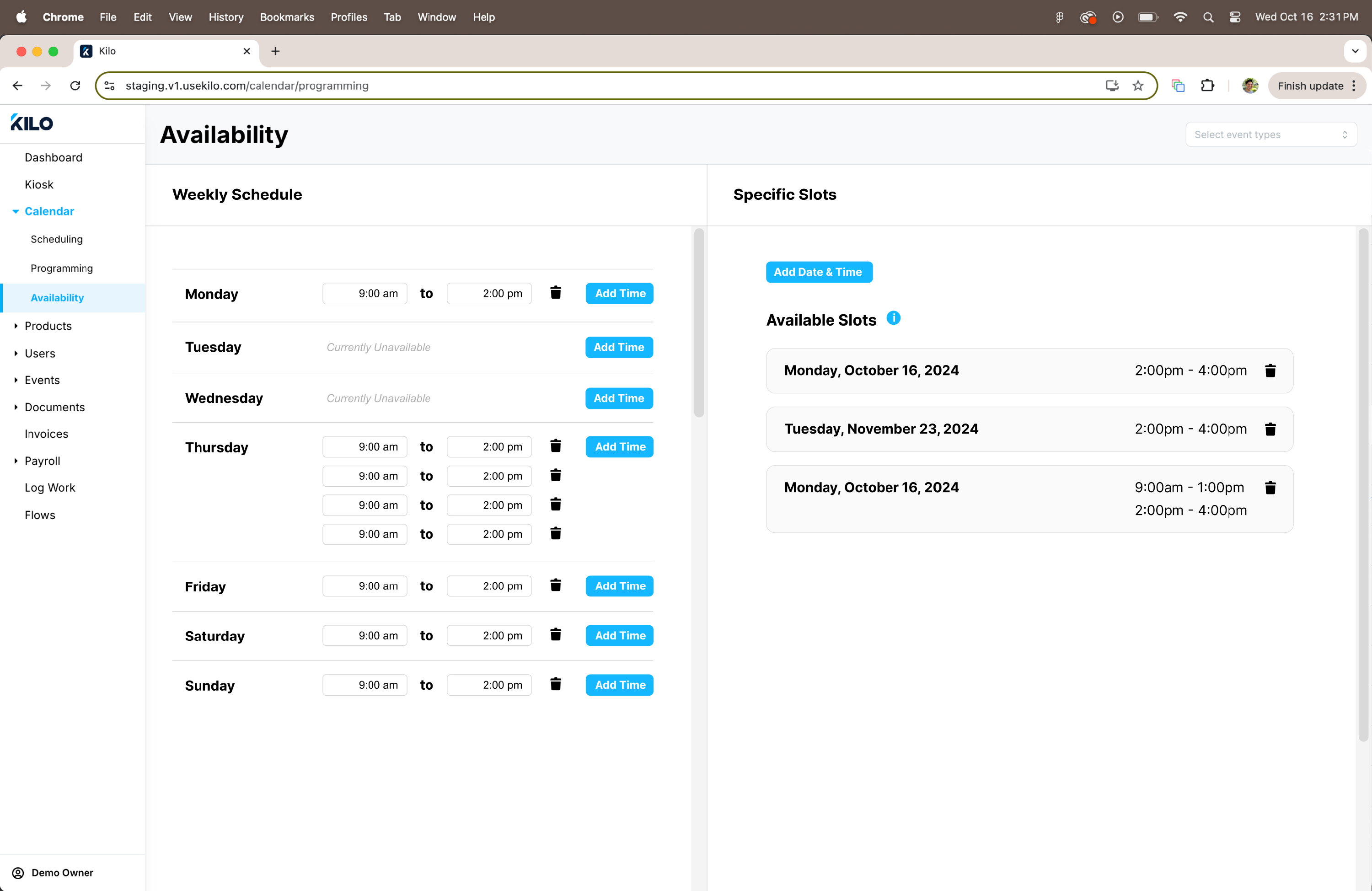Open the Invoices page
Screen dimensions: 1372x891
pyautogui.click(x=47, y=434)
